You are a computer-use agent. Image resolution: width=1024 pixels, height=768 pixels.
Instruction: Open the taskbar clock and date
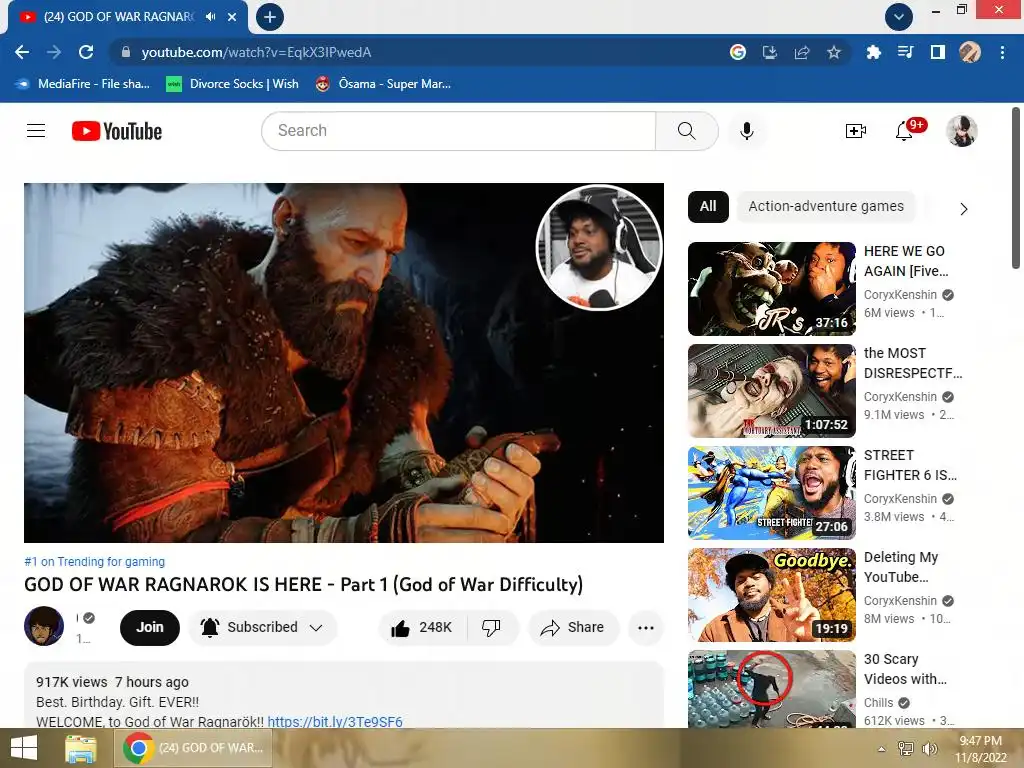click(980, 749)
